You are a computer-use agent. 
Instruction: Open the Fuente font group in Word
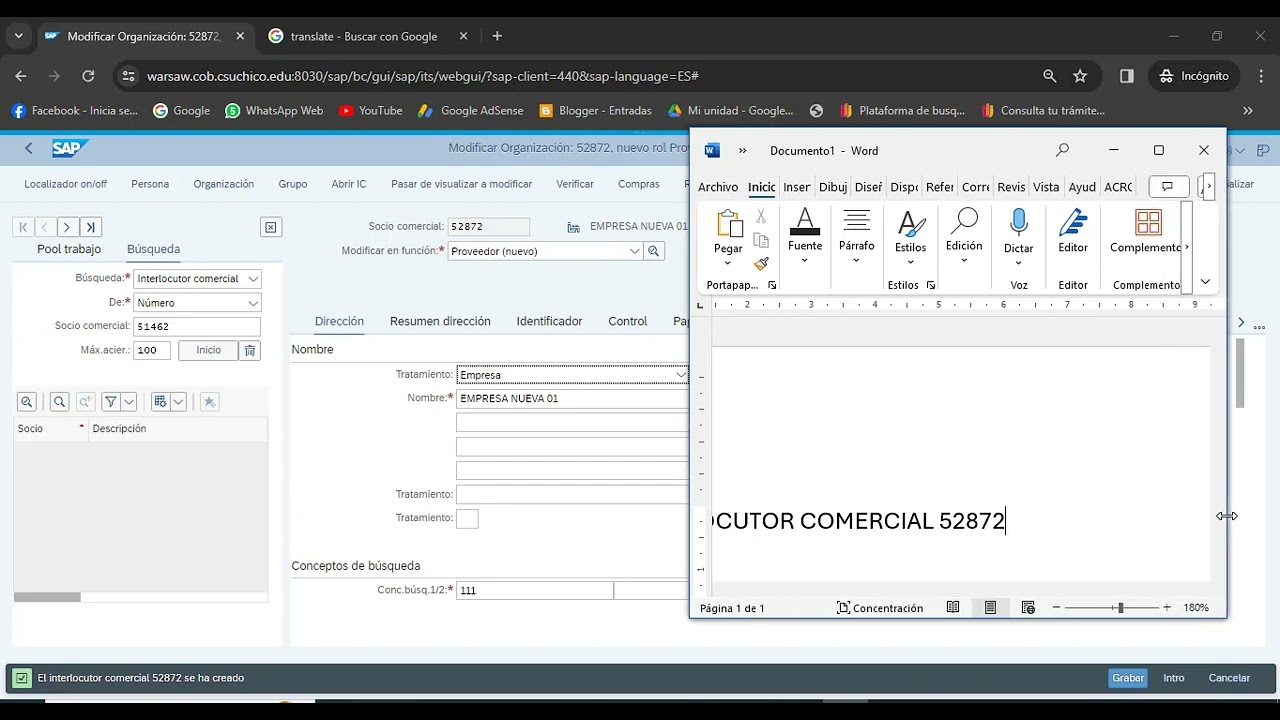[805, 236]
